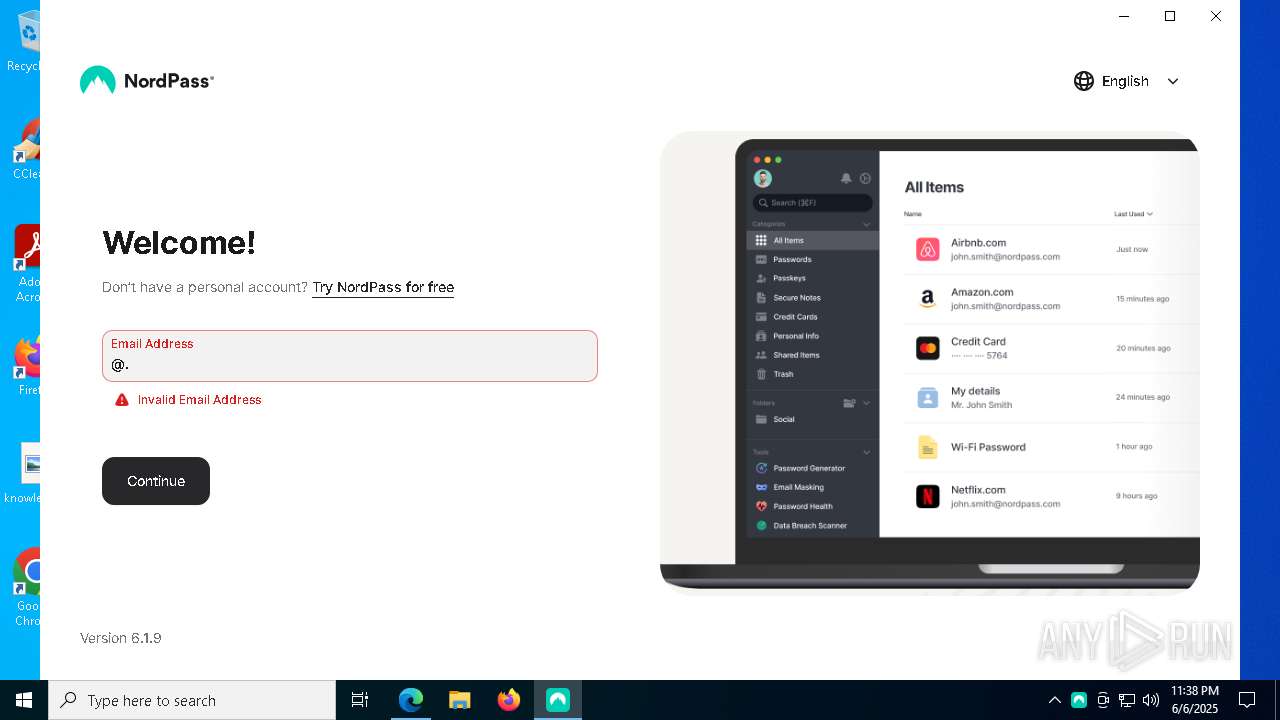
Task: Open File Explorer from the taskbar
Action: (460, 700)
